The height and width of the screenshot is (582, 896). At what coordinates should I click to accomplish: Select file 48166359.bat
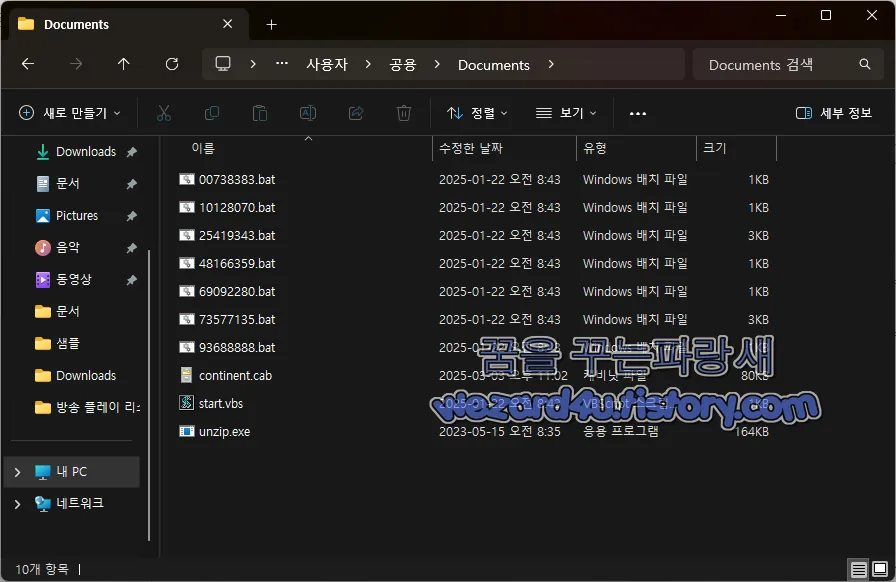coord(227,264)
